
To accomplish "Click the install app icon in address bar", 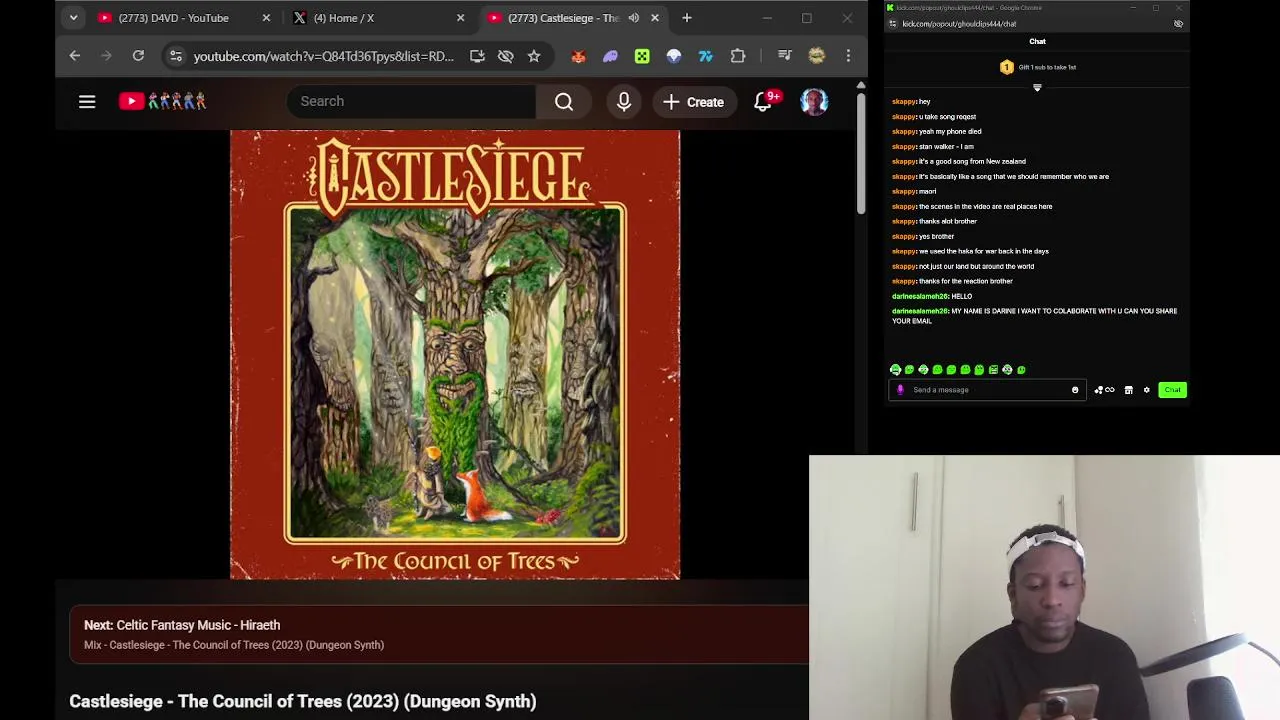I will (477, 56).
